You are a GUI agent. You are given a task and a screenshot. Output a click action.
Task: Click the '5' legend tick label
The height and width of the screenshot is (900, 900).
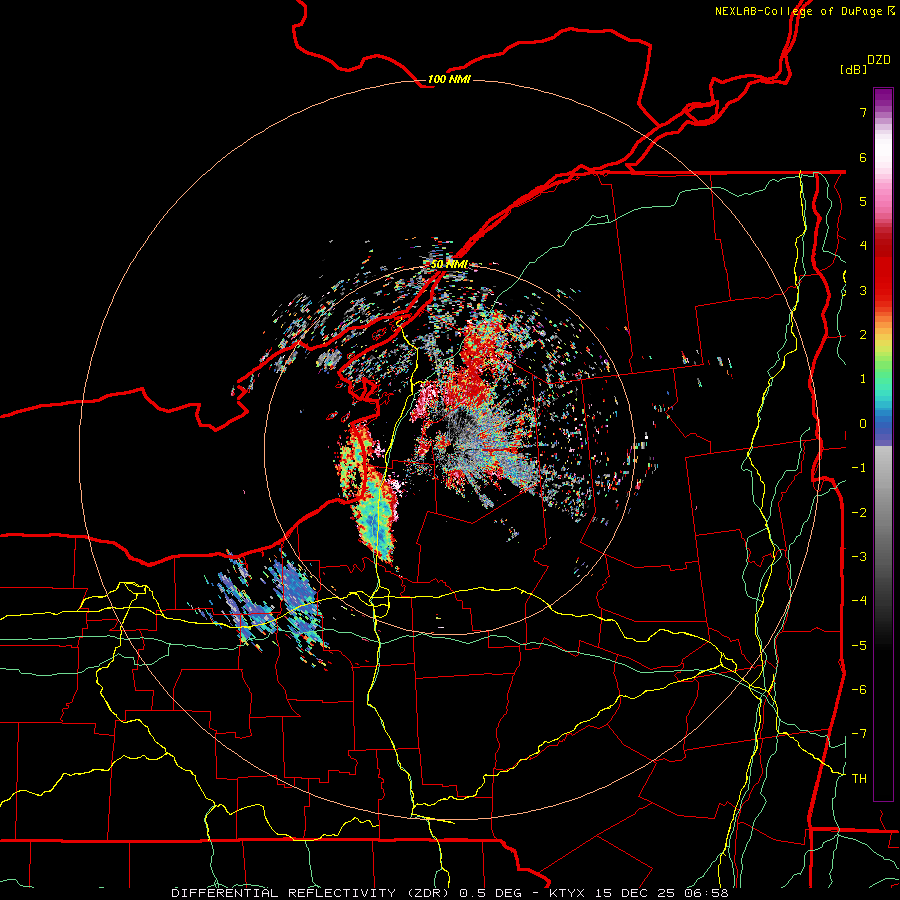tap(863, 201)
